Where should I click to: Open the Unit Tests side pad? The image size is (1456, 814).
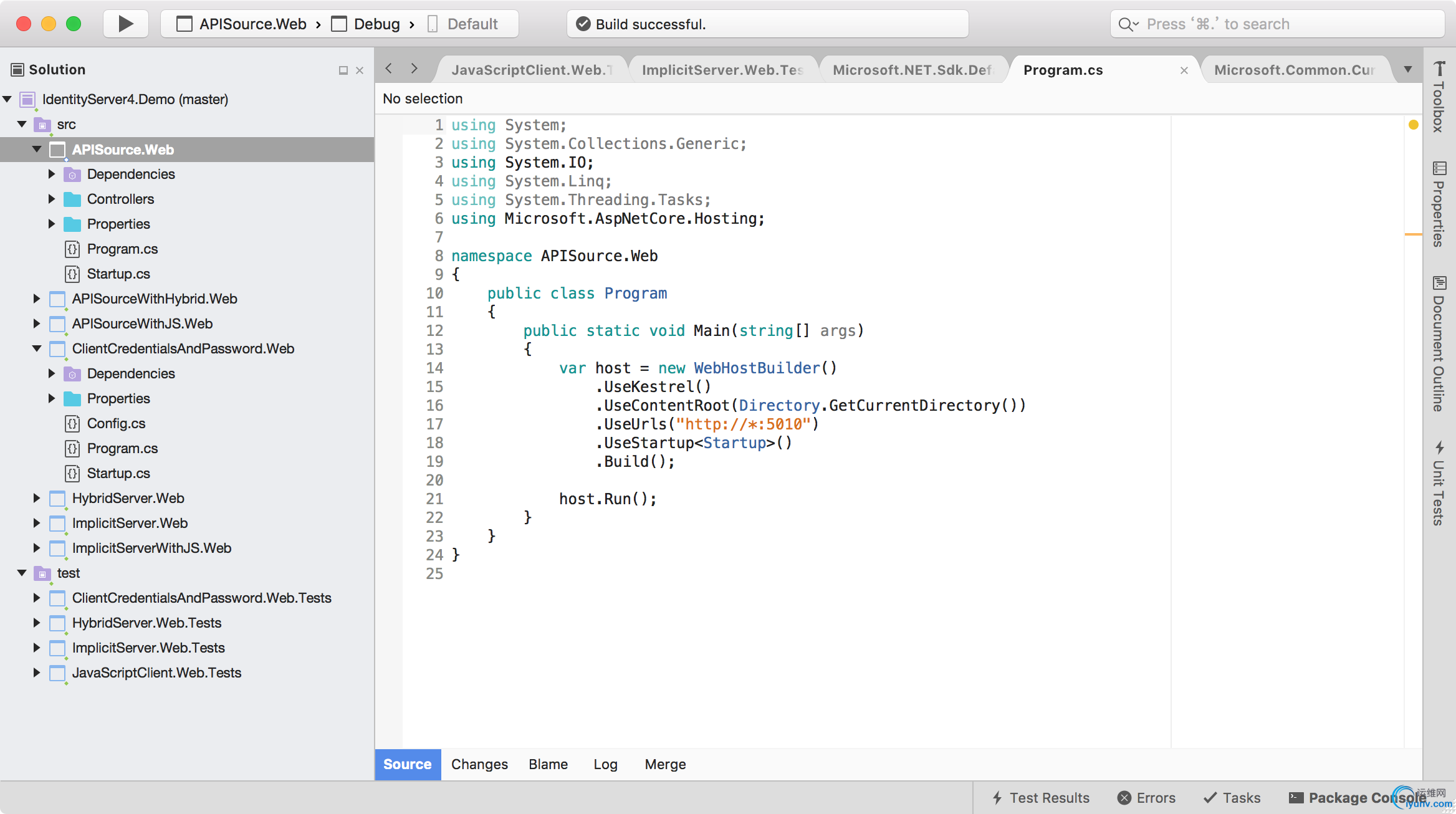point(1439,483)
